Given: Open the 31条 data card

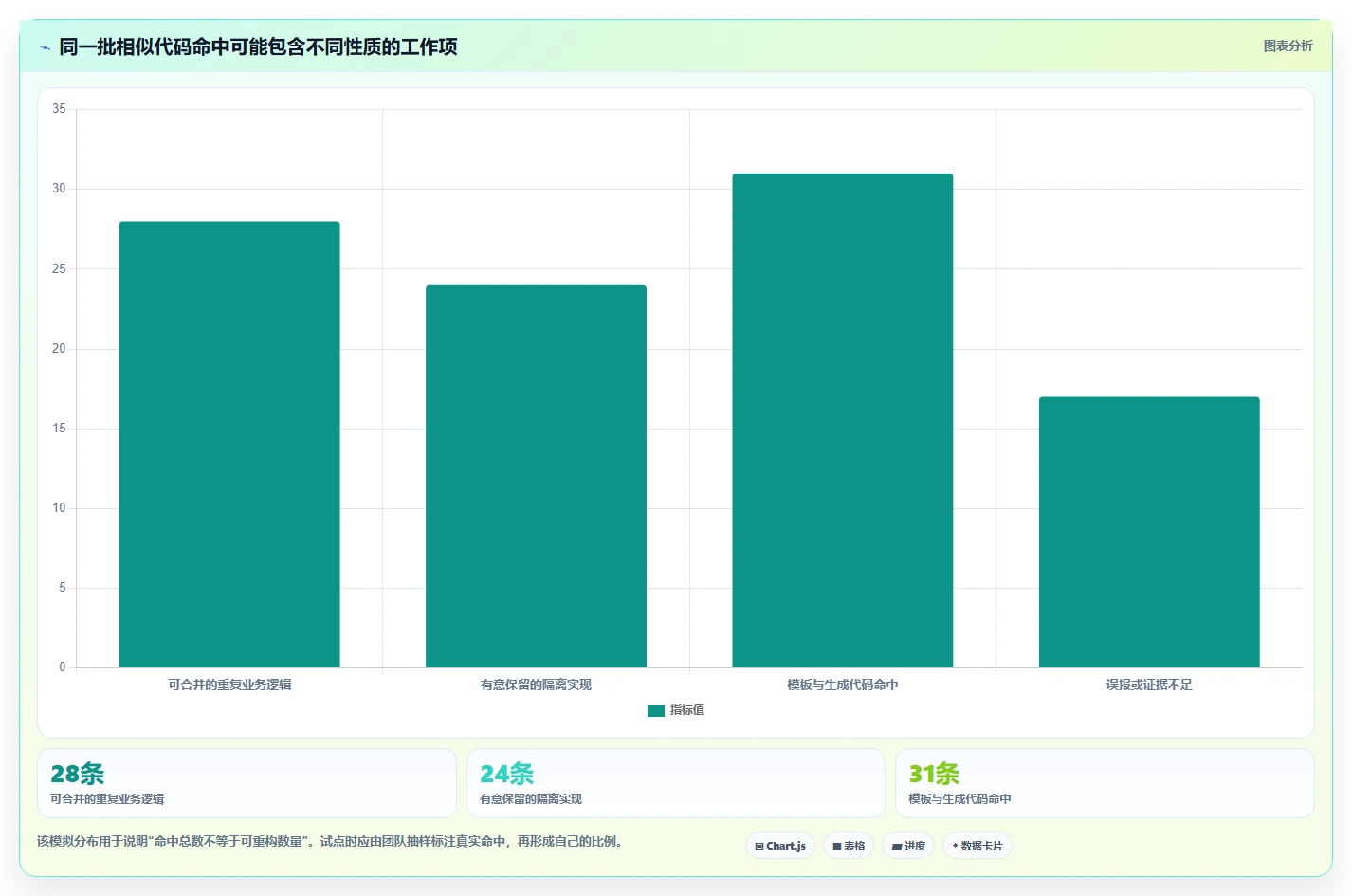Looking at the screenshot, I should (x=1105, y=783).
